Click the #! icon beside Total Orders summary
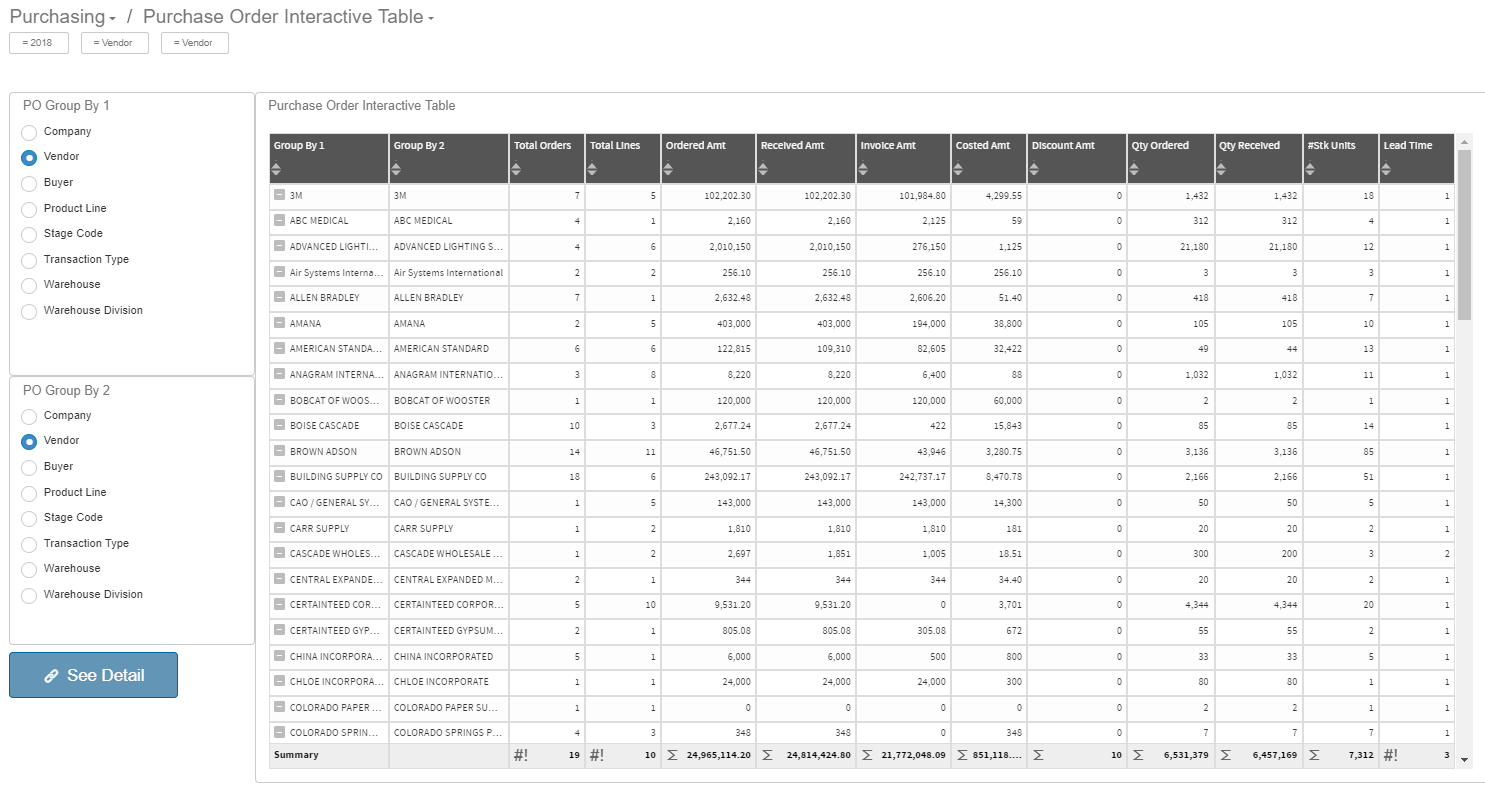The width and height of the screenshot is (1485, 788). 521,755
